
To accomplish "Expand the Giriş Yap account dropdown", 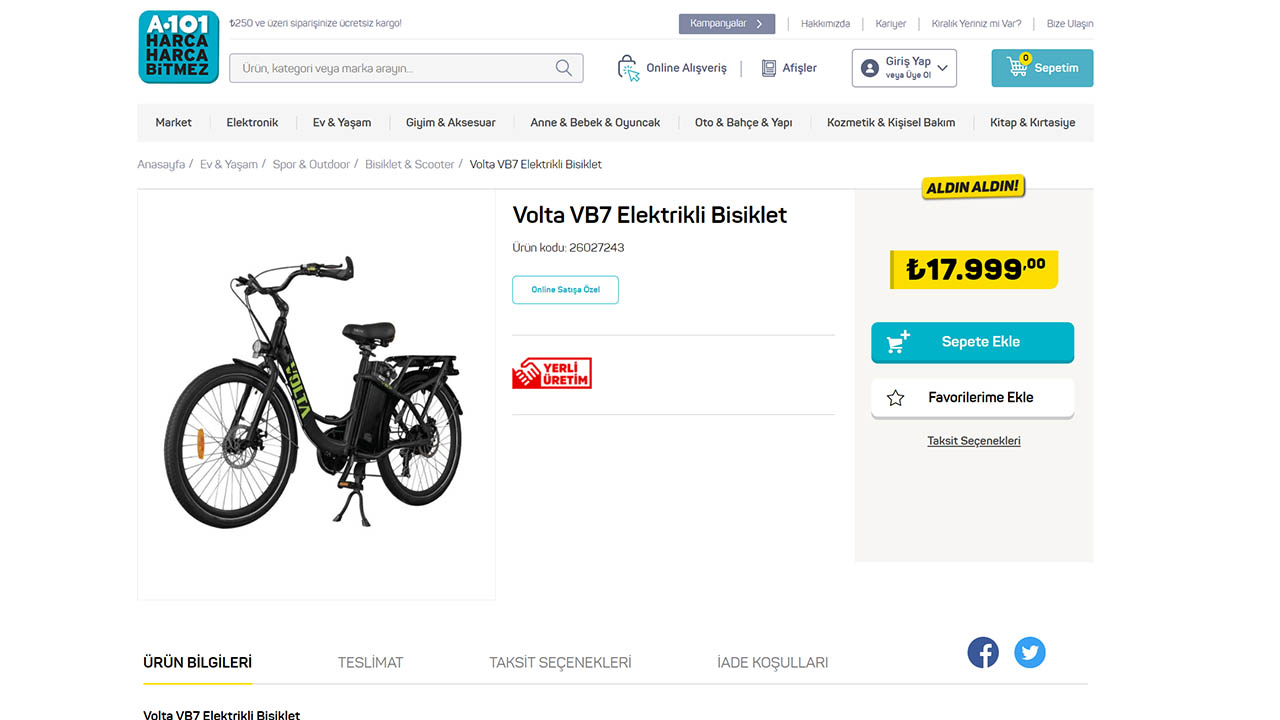I will pyautogui.click(x=942, y=68).
